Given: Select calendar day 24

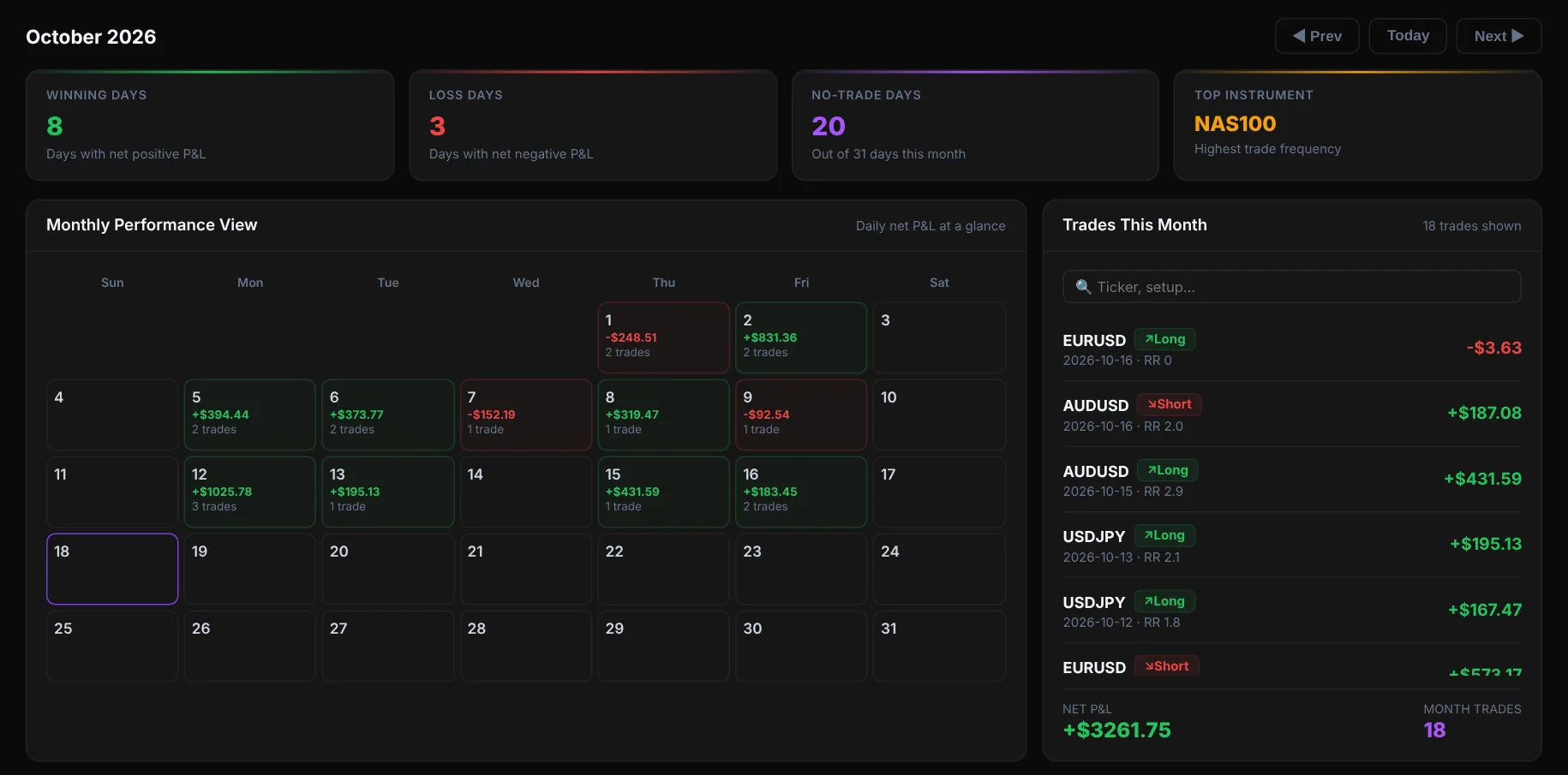Looking at the screenshot, I should (939, 569).
